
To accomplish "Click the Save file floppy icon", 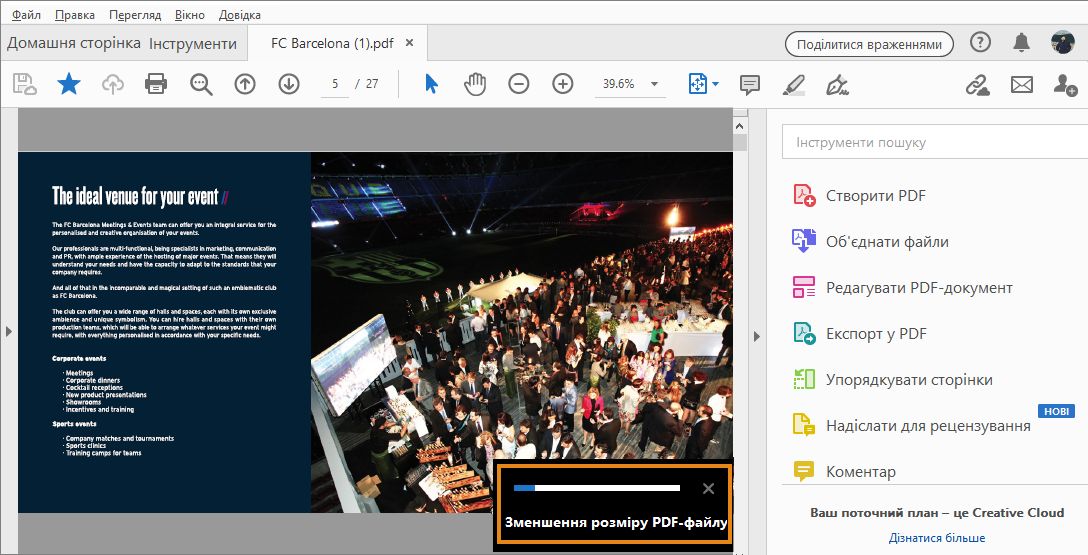I will pyautogui.click(x=25, y=84).
